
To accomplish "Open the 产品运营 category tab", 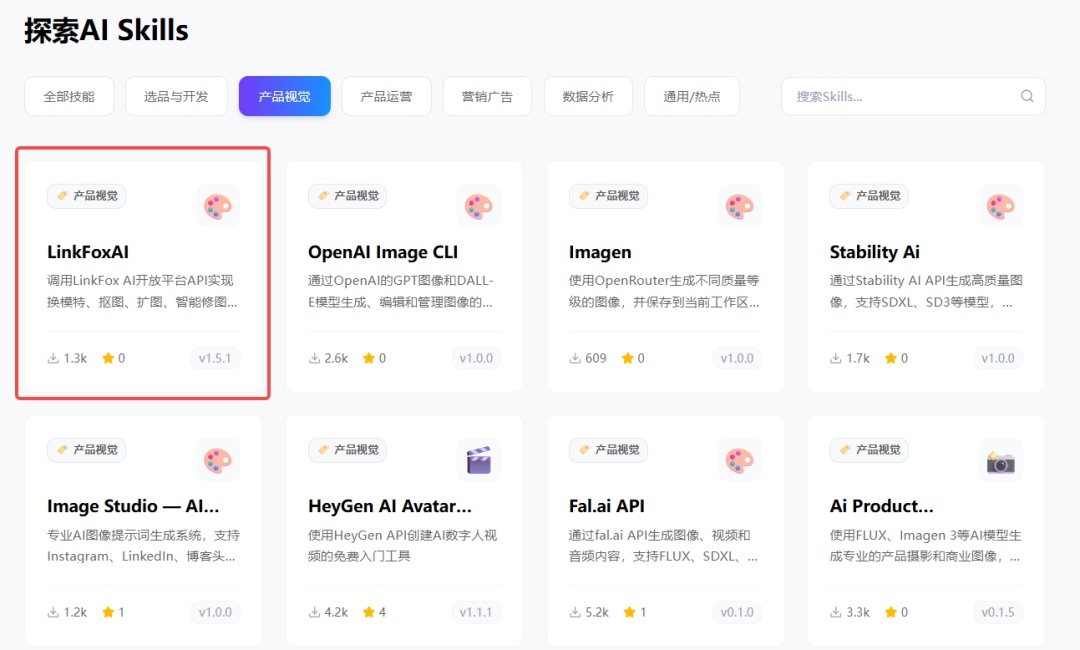I will (386, 96).
